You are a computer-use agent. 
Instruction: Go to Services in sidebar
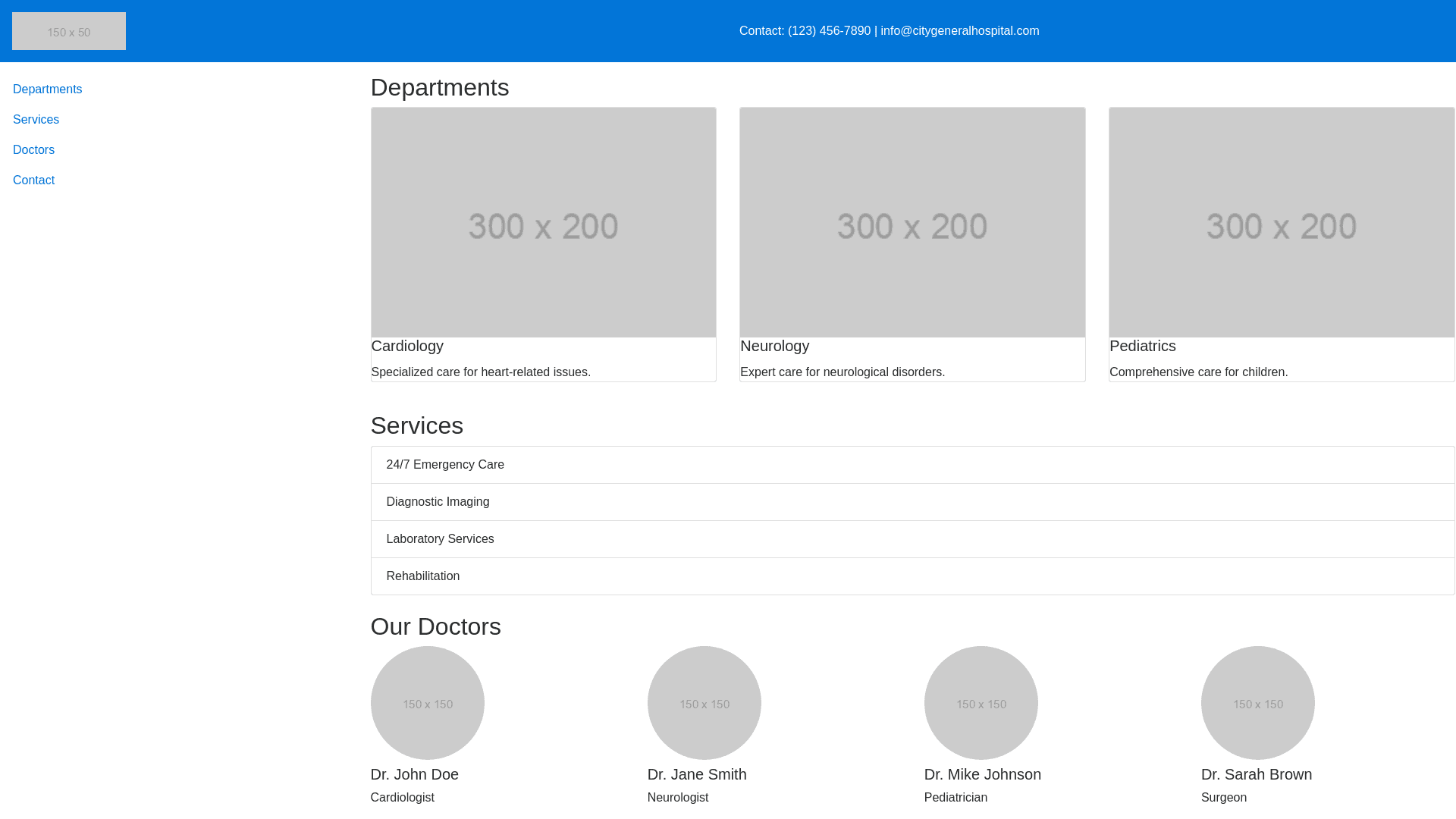36,120
